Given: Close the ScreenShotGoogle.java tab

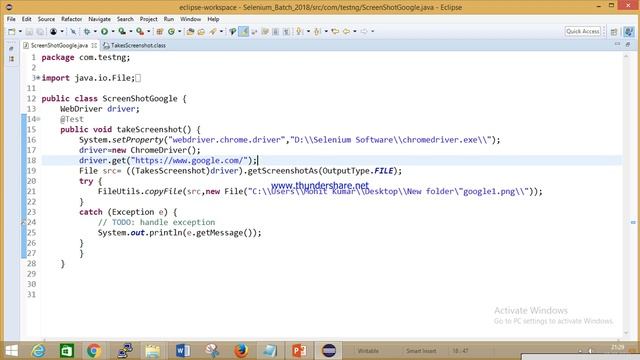Looking at the screenshot, I should 94,45.
